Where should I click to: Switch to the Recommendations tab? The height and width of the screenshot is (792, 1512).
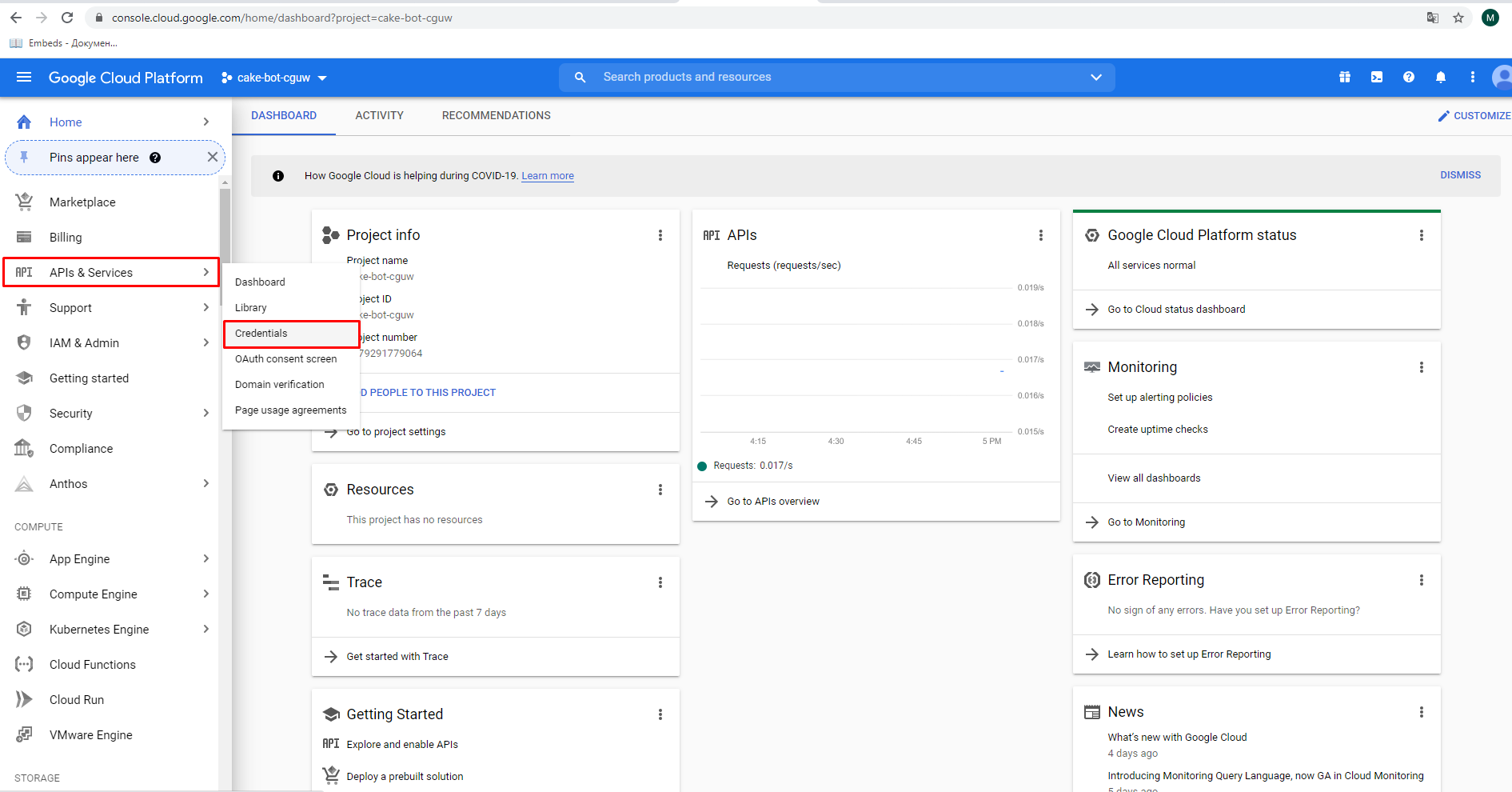click(x=496, y=116)
